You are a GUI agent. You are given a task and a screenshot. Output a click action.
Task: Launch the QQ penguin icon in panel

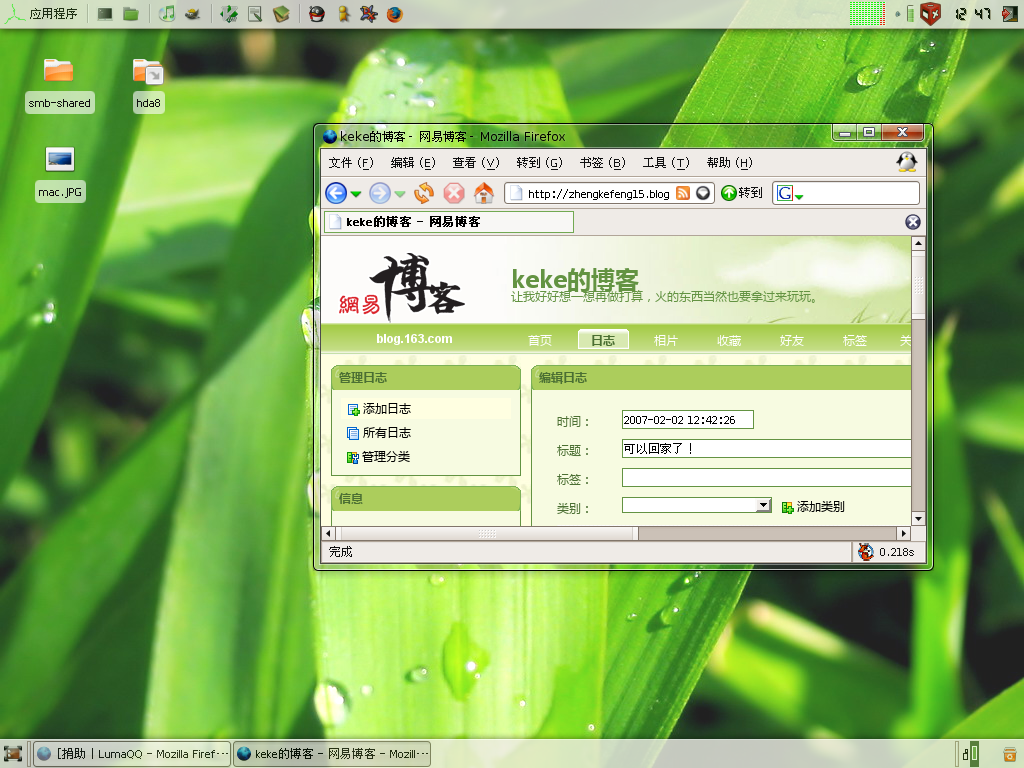tap(317, 14)
